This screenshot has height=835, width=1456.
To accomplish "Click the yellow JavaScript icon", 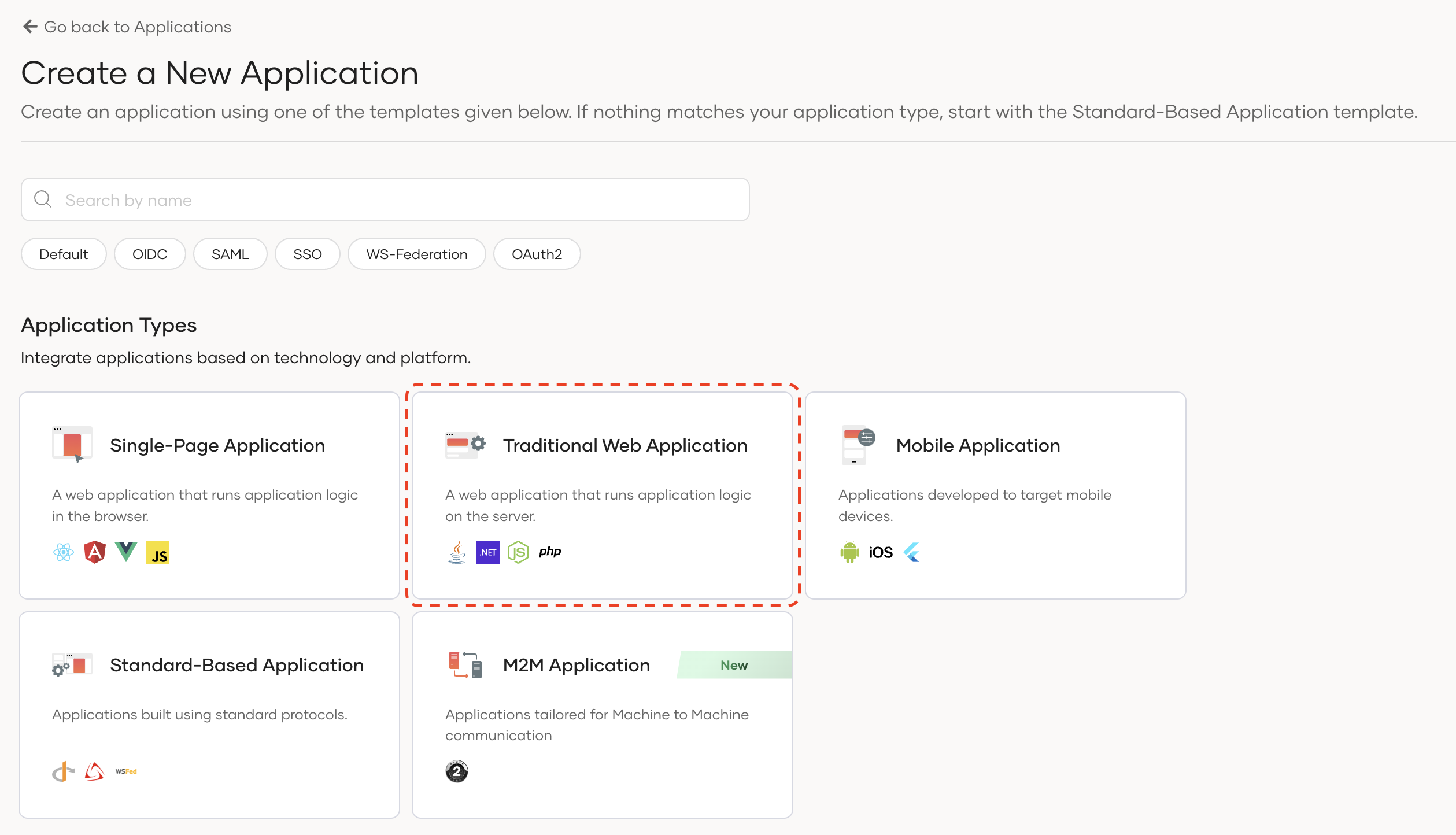I will click(x=157, y=552).
